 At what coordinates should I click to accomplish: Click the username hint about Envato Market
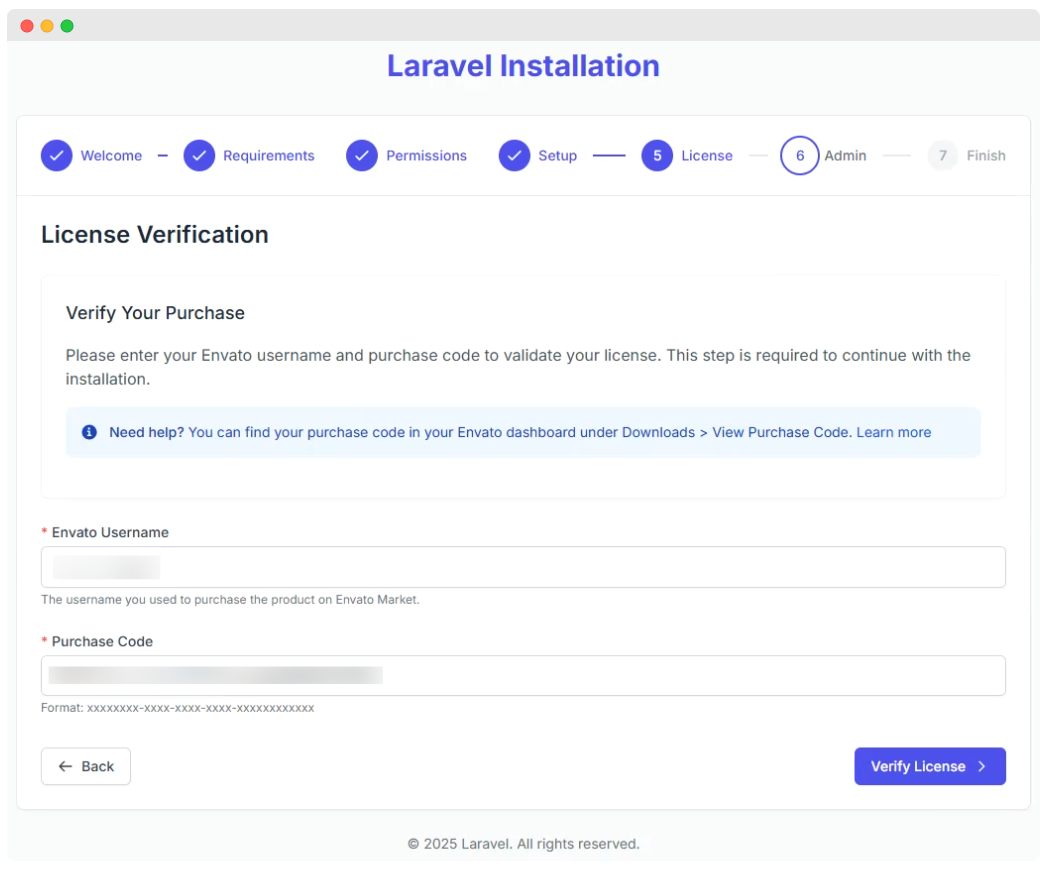point(230,600)
